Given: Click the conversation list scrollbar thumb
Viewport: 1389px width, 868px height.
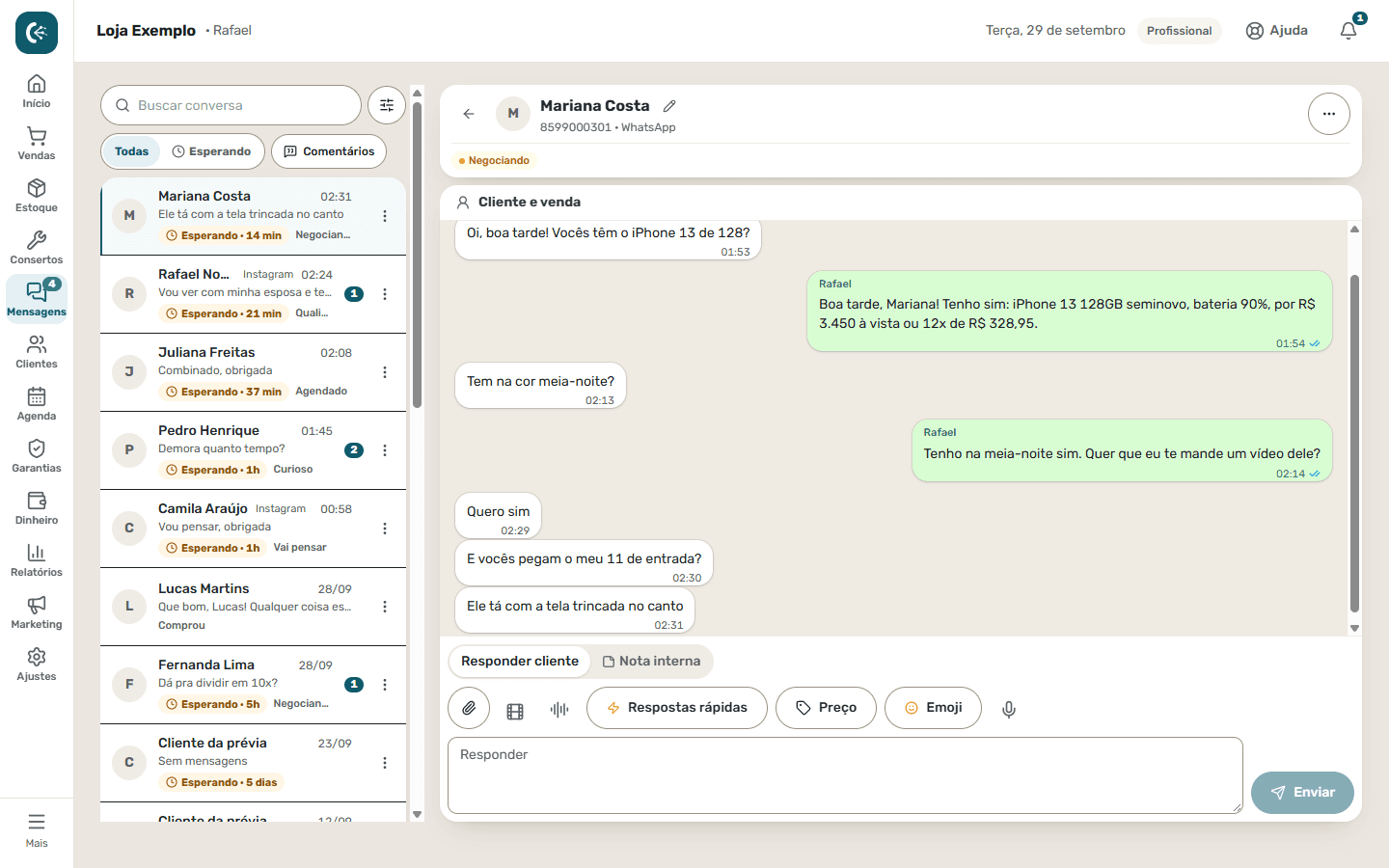Looking at the screenshot, I should click(x=417, y=255).
